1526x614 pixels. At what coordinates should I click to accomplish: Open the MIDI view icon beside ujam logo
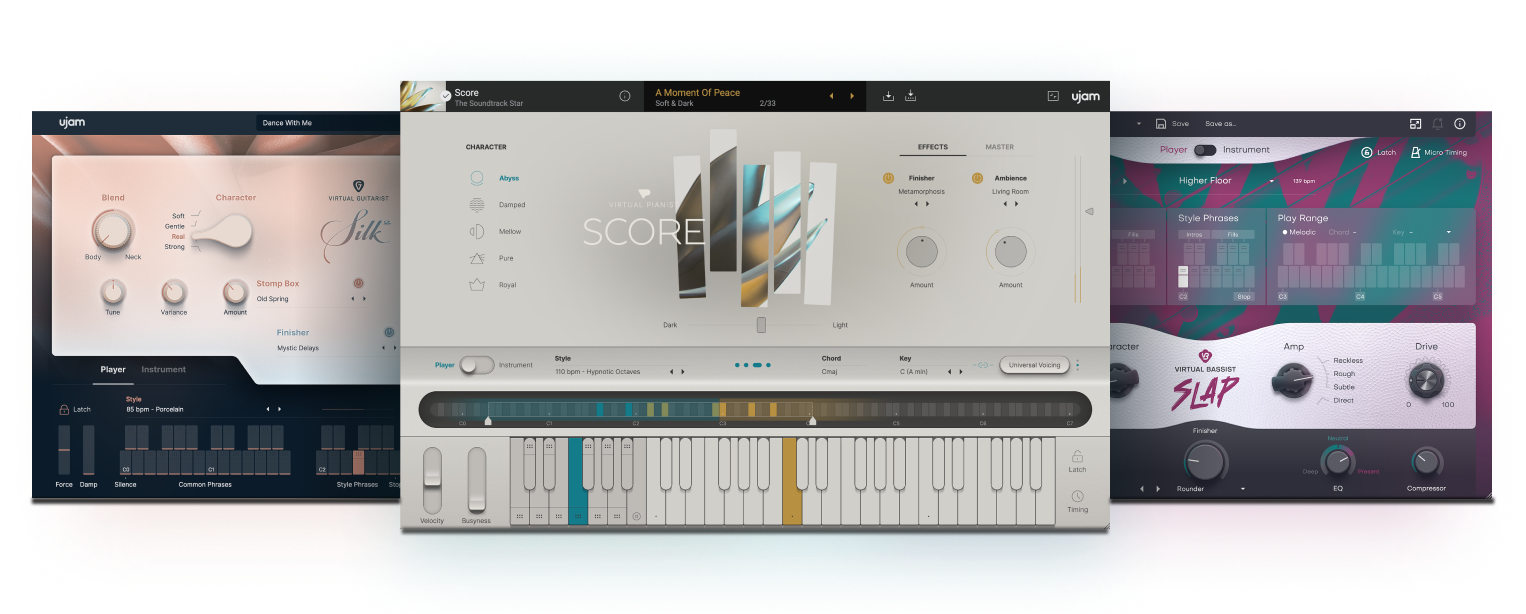(1053, 96)
